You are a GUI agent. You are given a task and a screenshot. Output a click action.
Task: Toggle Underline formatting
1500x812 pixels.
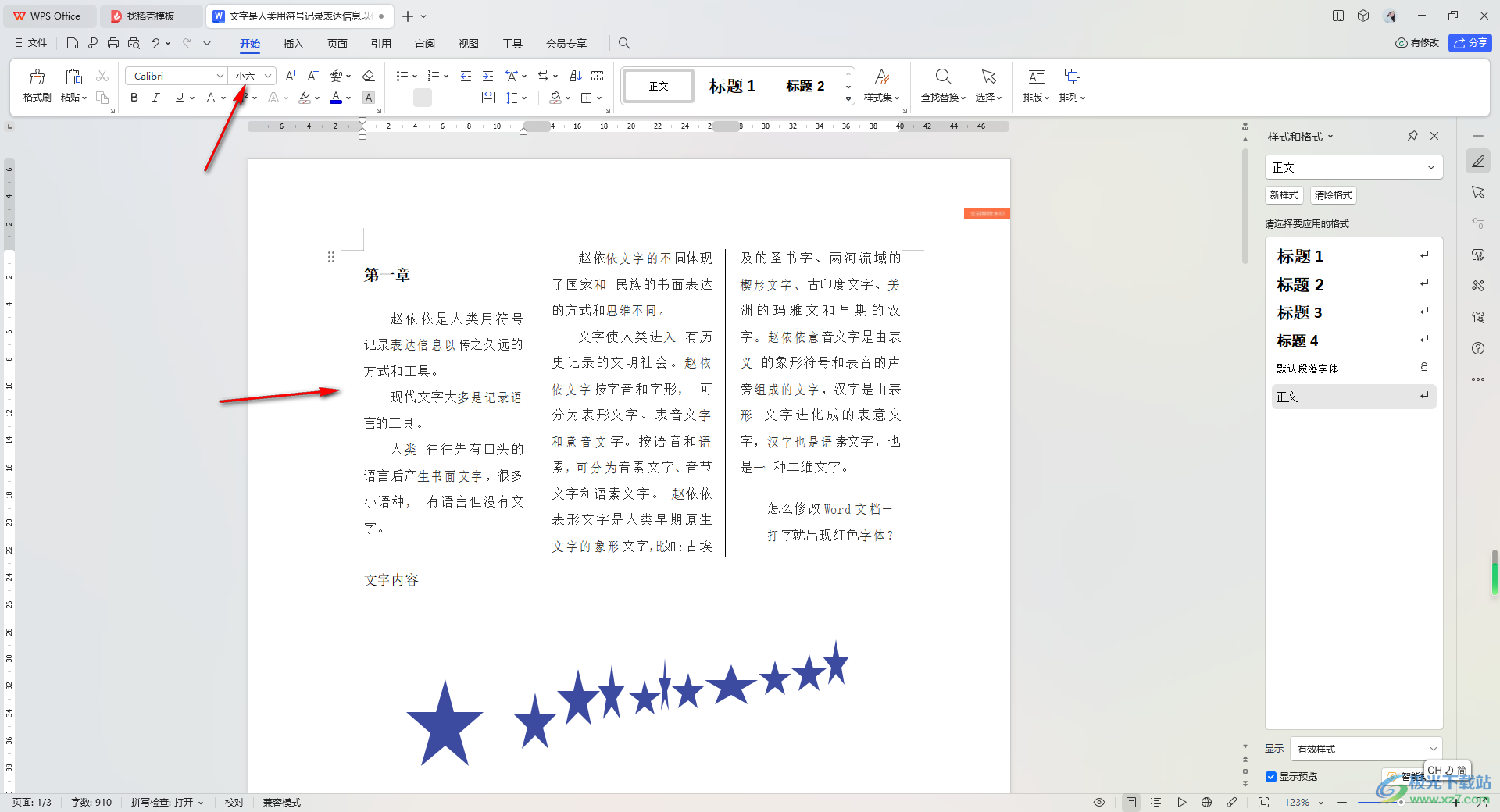pos(180,98)
